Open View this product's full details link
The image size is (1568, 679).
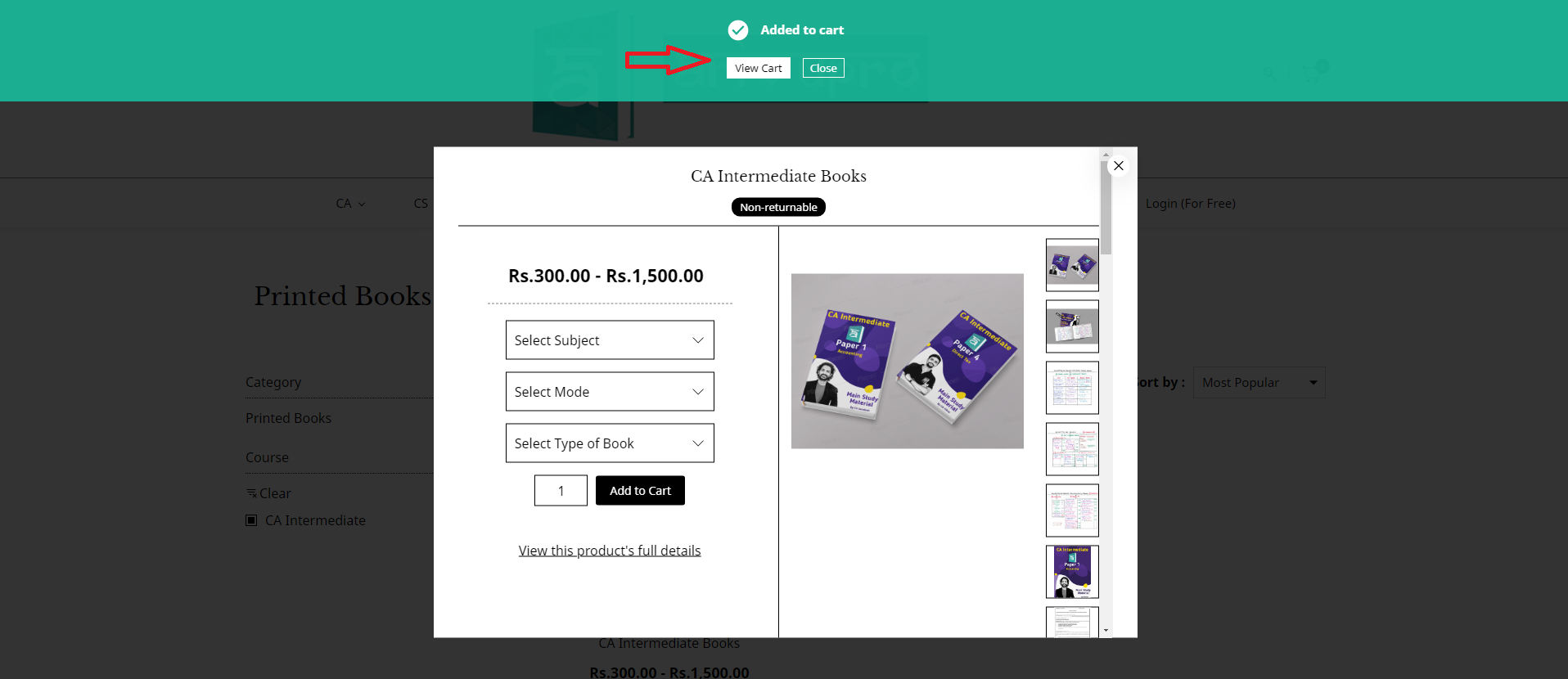(610, 551)
